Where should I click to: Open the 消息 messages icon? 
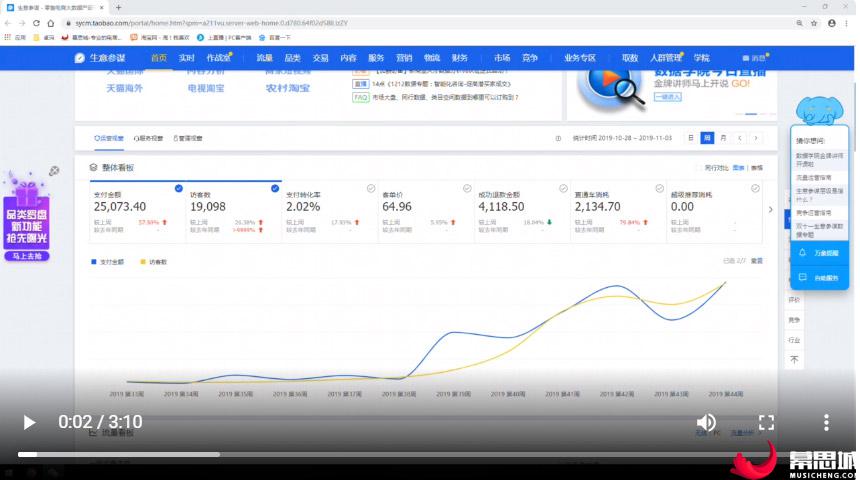(x=755, y=58)
